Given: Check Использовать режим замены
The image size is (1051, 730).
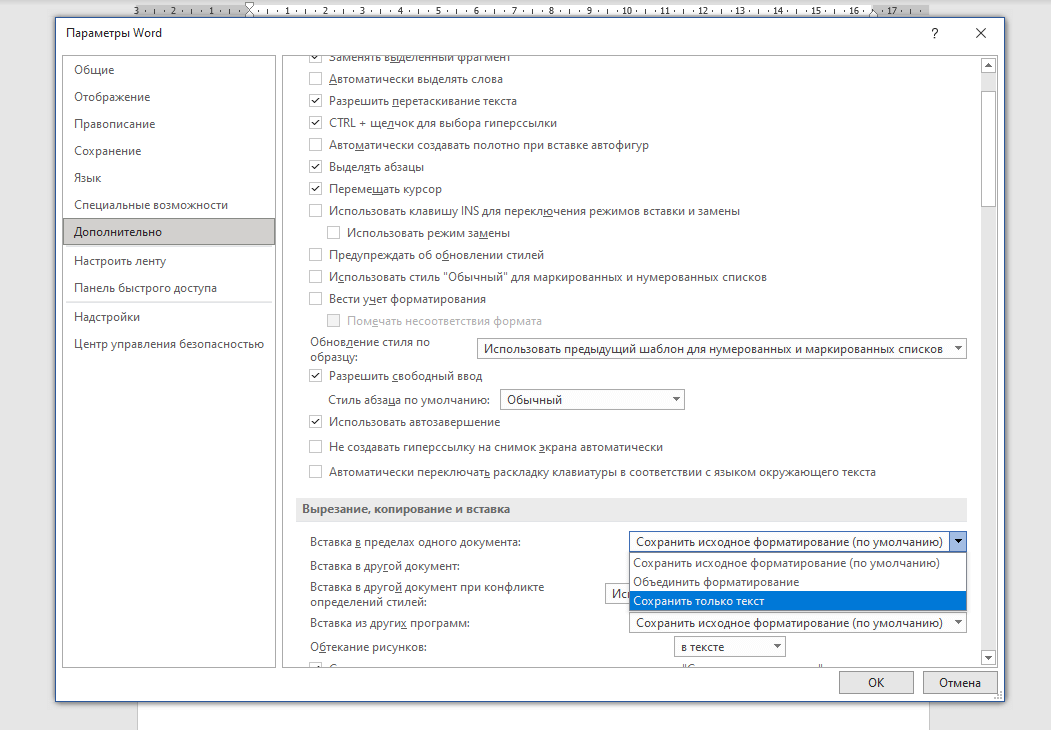Looking at the screenshot, I should pos(333,233).
